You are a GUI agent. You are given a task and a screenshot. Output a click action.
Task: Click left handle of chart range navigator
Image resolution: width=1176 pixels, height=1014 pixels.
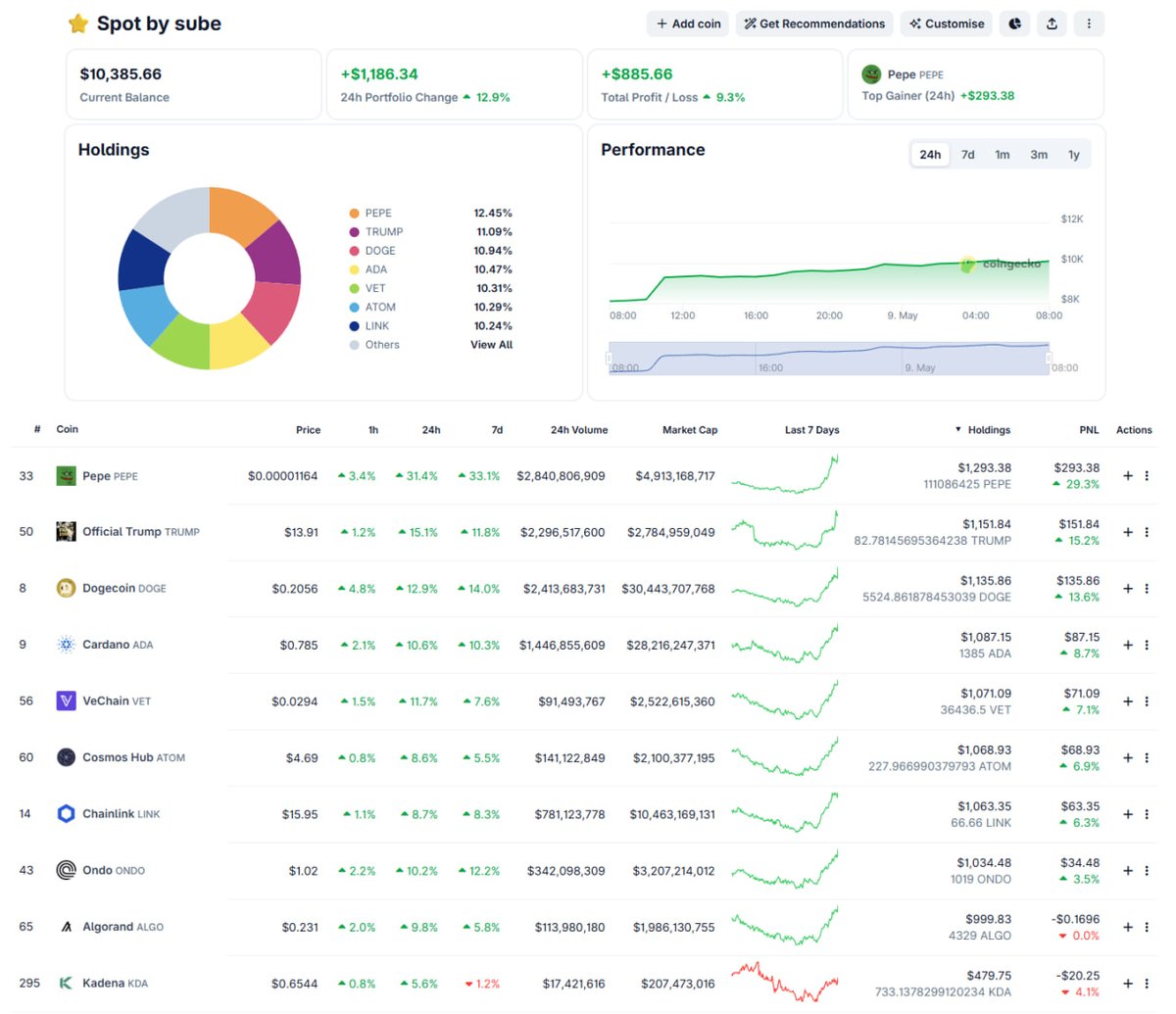pos(610,359)
